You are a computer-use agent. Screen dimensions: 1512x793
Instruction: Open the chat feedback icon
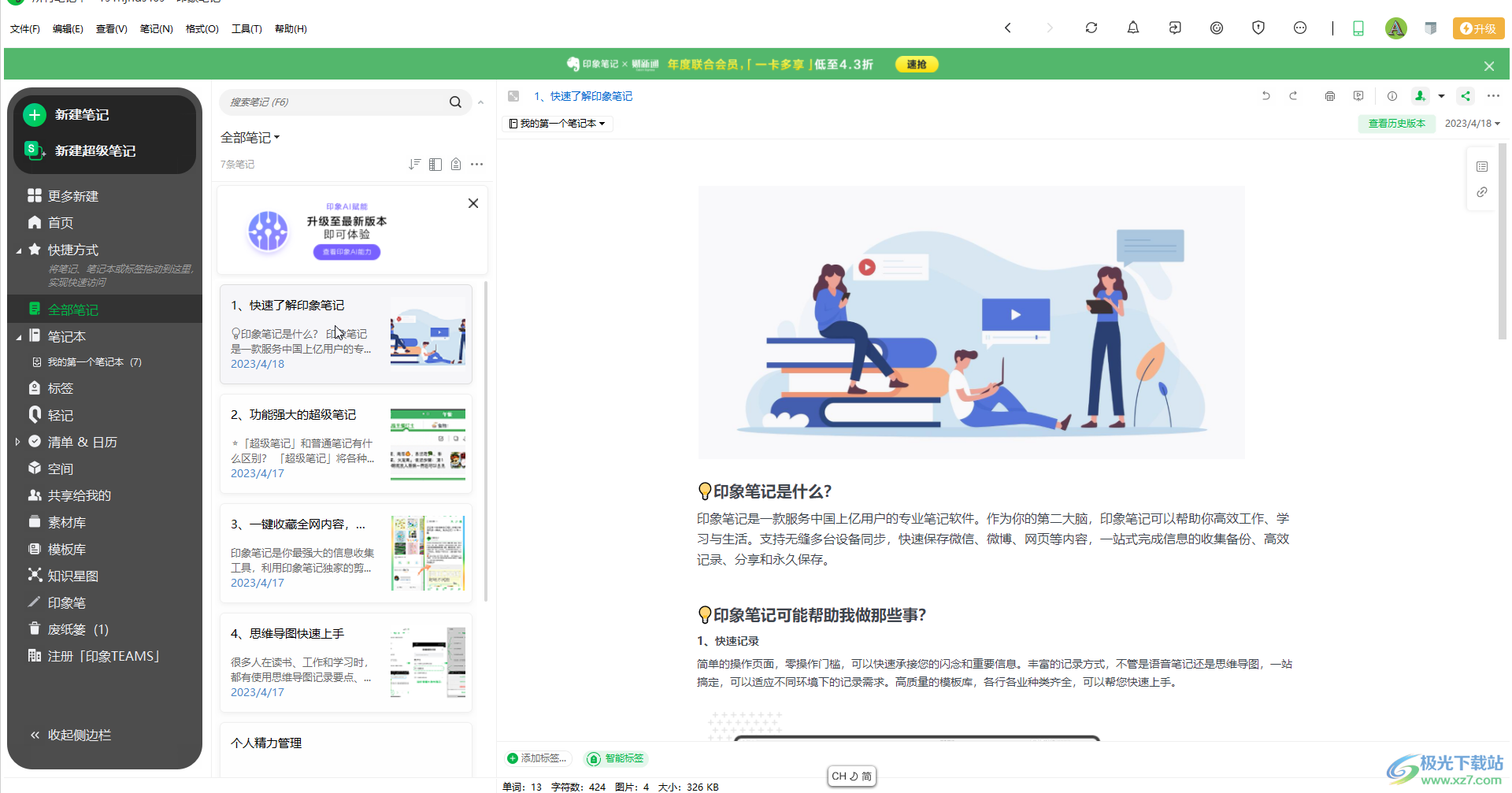pos(1300,28)
